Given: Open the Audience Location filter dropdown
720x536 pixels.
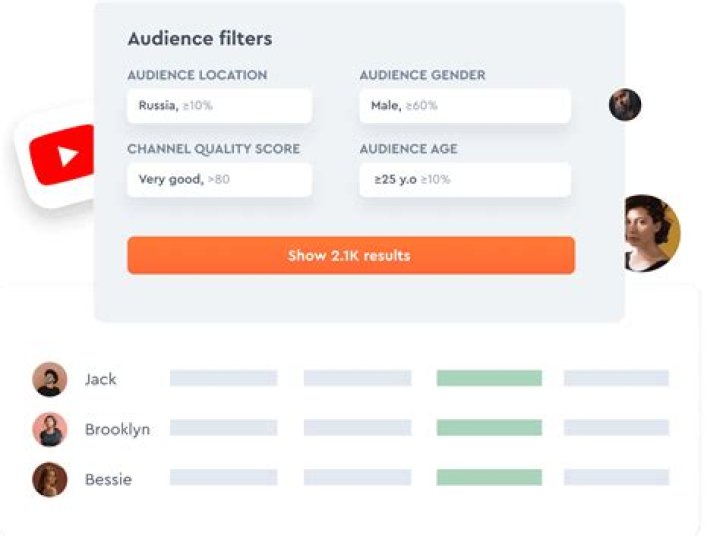Looking at the screenshot, I should pyautogui.click(x=219, y=106).
